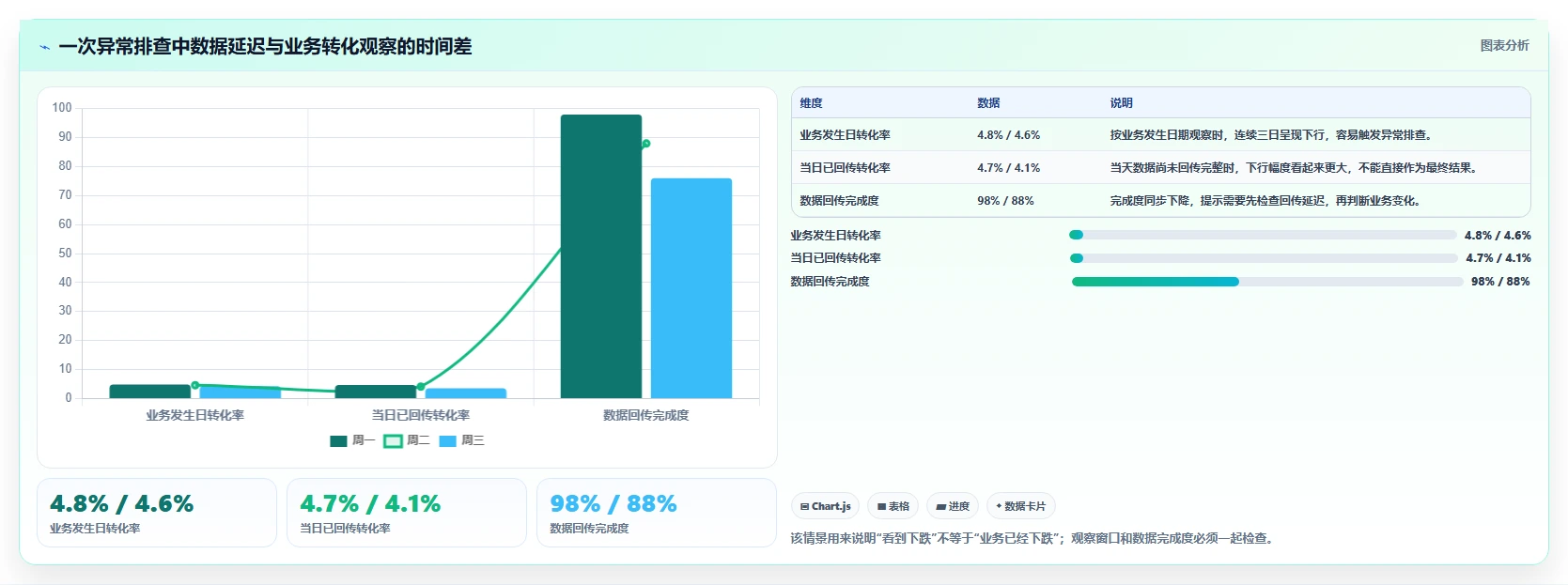Click the dark green 业务发生日转化率 chart bar
This screenshot has height=585, width=1568.
(x=150, y=392)
